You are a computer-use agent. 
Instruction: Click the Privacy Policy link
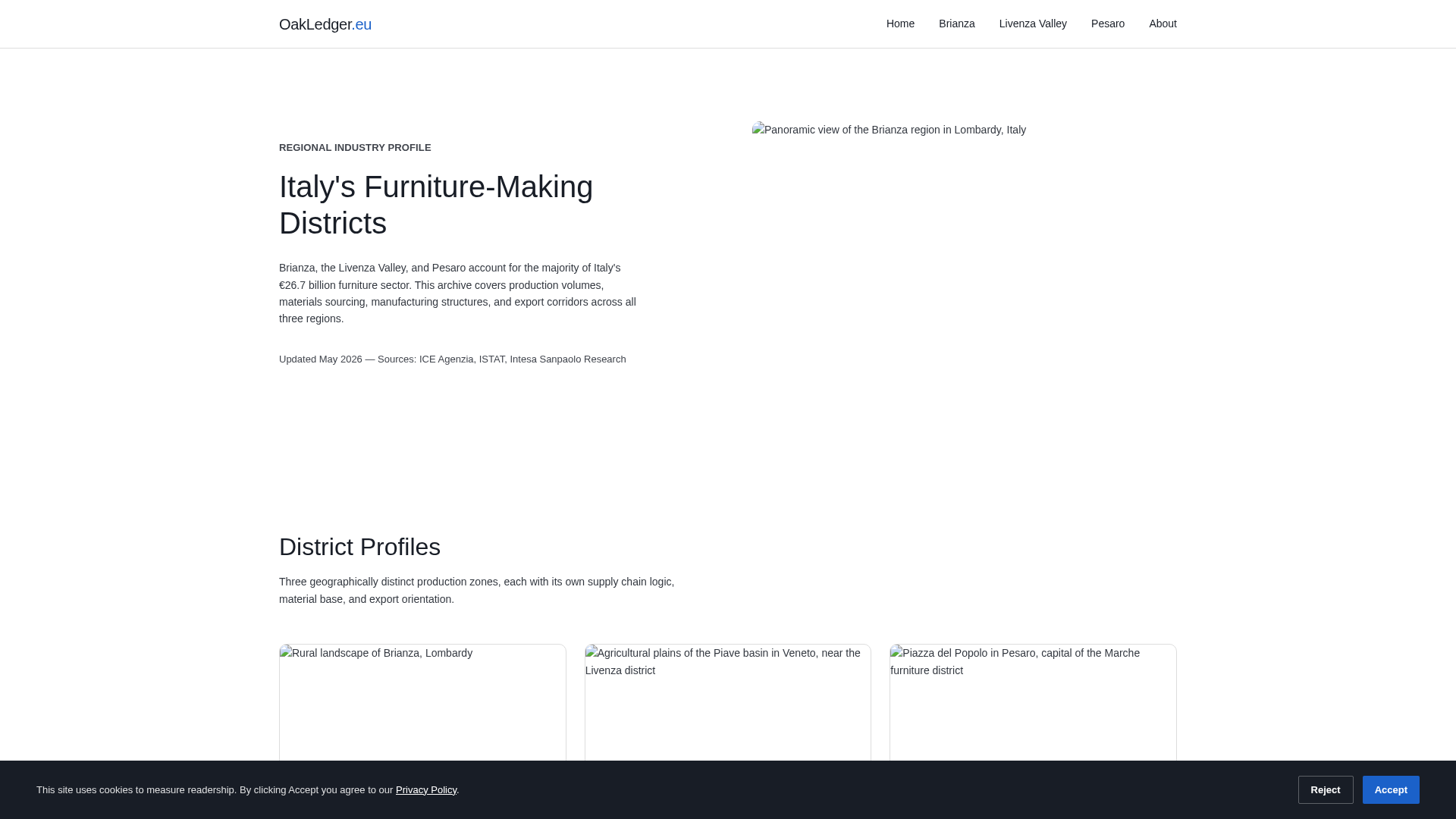click(x=426, y=790)
